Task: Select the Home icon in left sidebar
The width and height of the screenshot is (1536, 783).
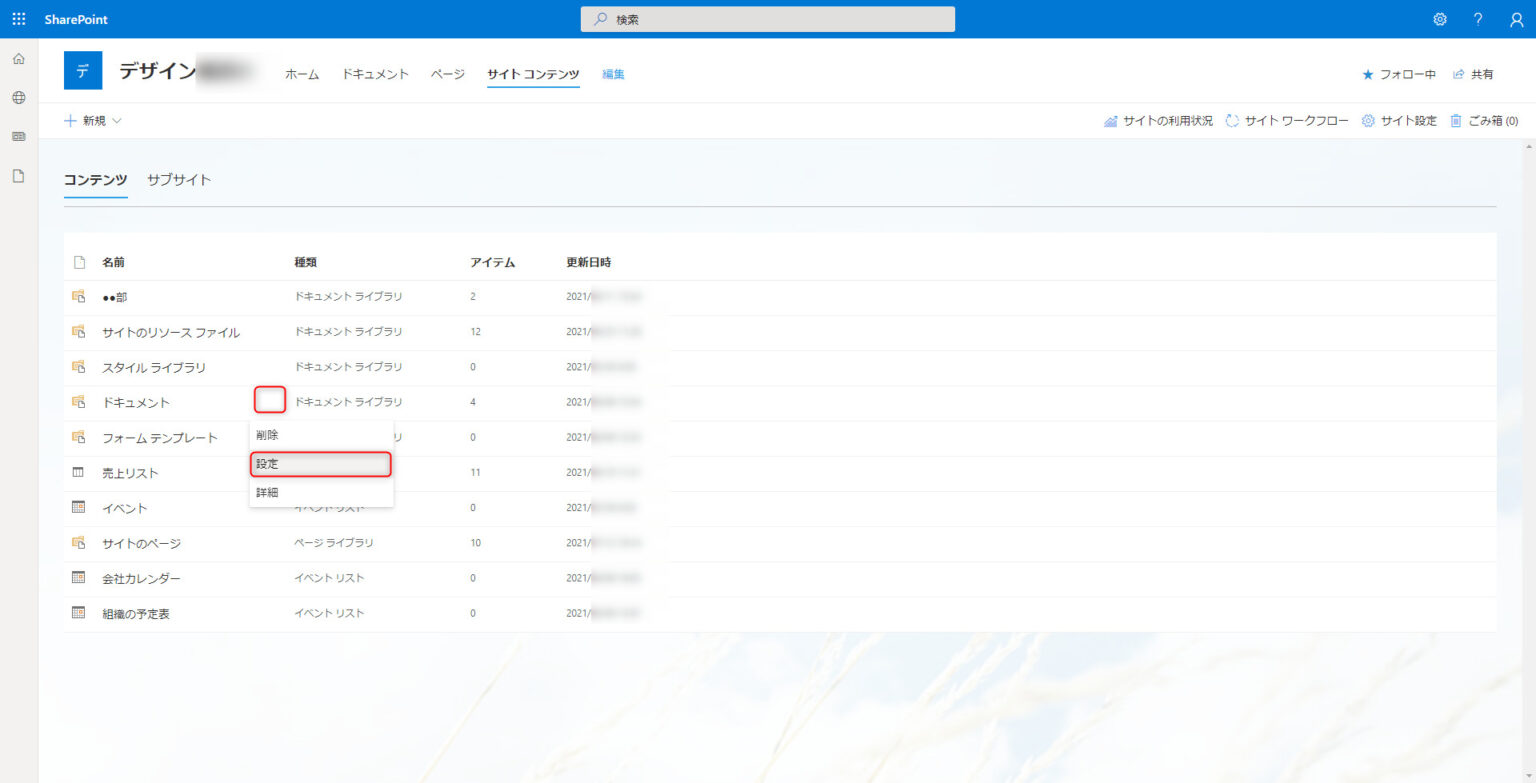Action: pyautogui.click(x=18, y=59)
